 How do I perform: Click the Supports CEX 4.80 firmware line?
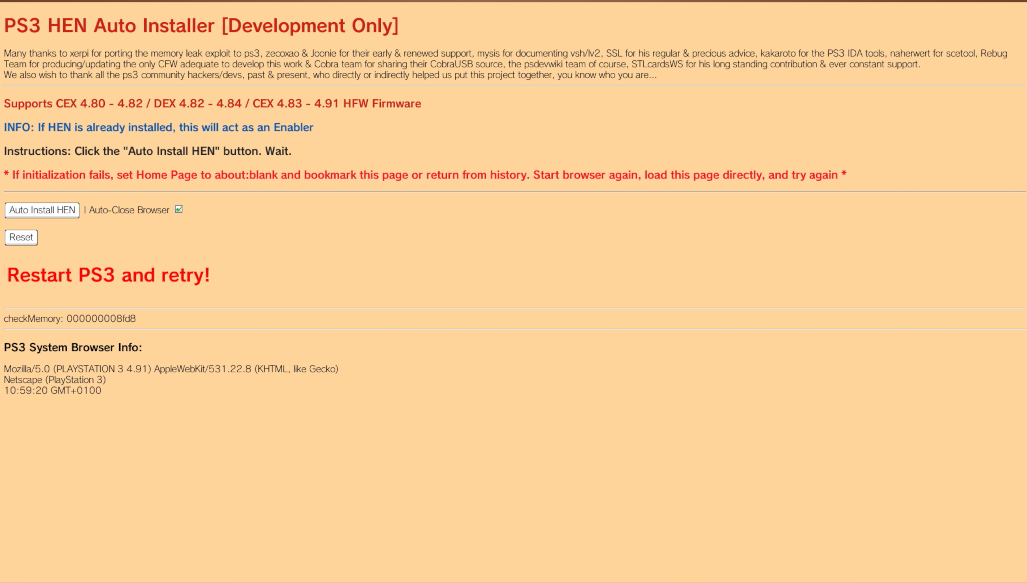coord(212,103)
